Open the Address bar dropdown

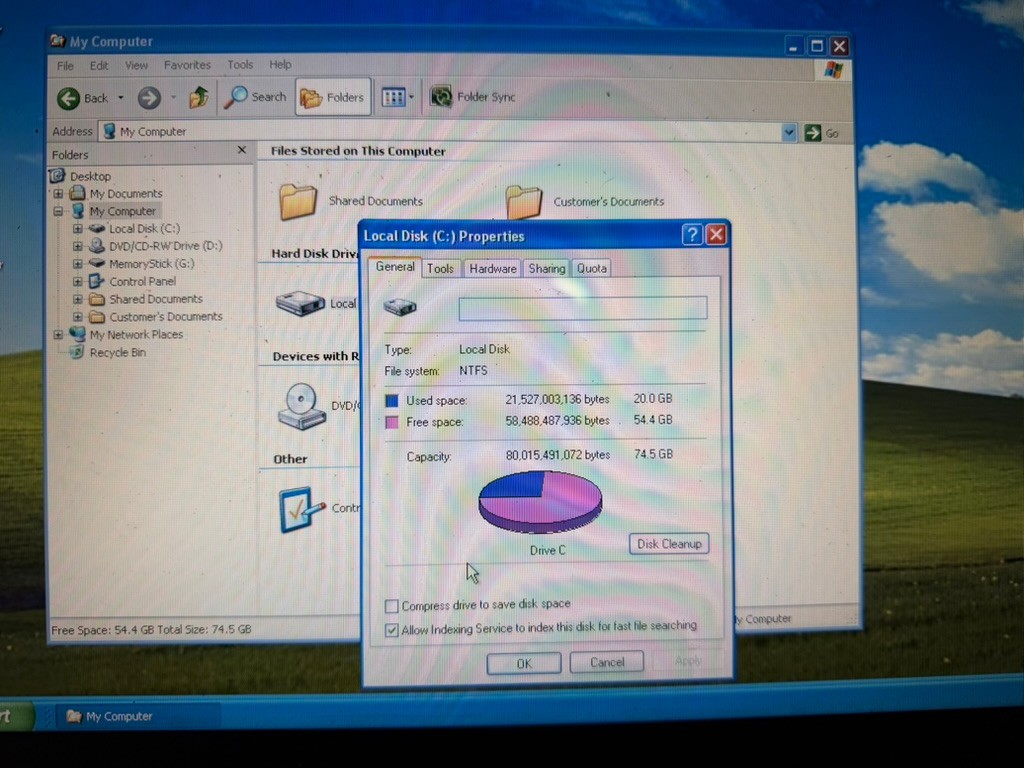point(789,133)
